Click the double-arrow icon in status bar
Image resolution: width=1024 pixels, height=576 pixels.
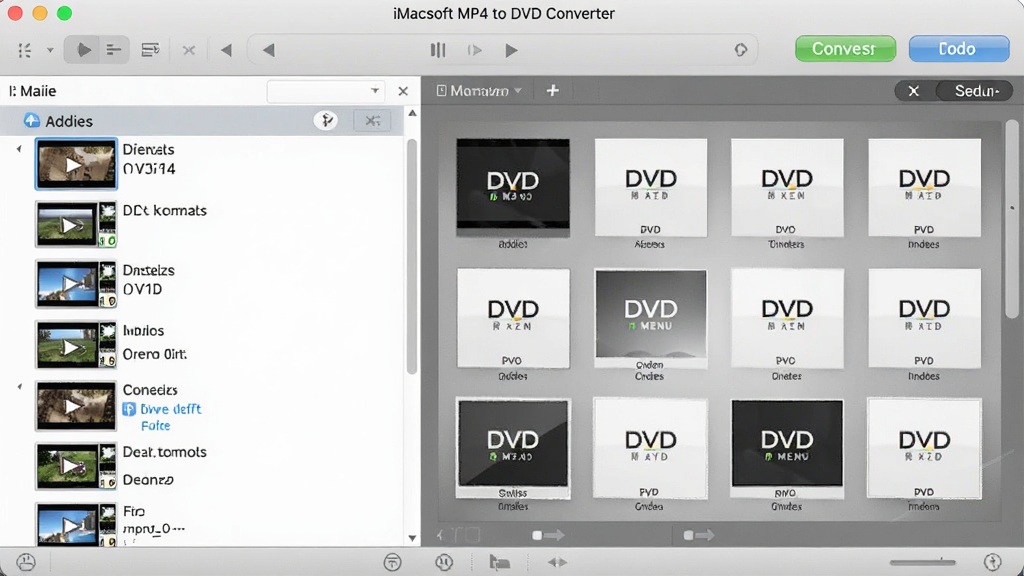pyautogui.click(x=557, y=562)
